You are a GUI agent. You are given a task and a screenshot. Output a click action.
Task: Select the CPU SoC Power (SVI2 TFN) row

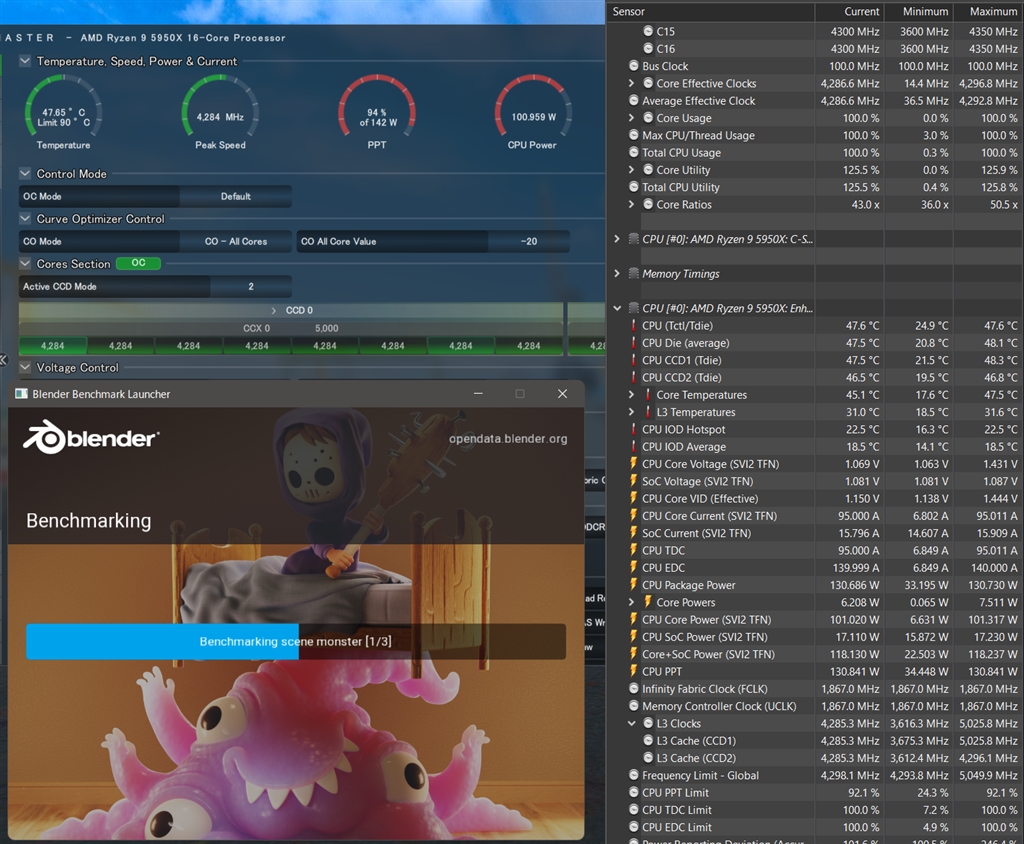click(815, 637)
